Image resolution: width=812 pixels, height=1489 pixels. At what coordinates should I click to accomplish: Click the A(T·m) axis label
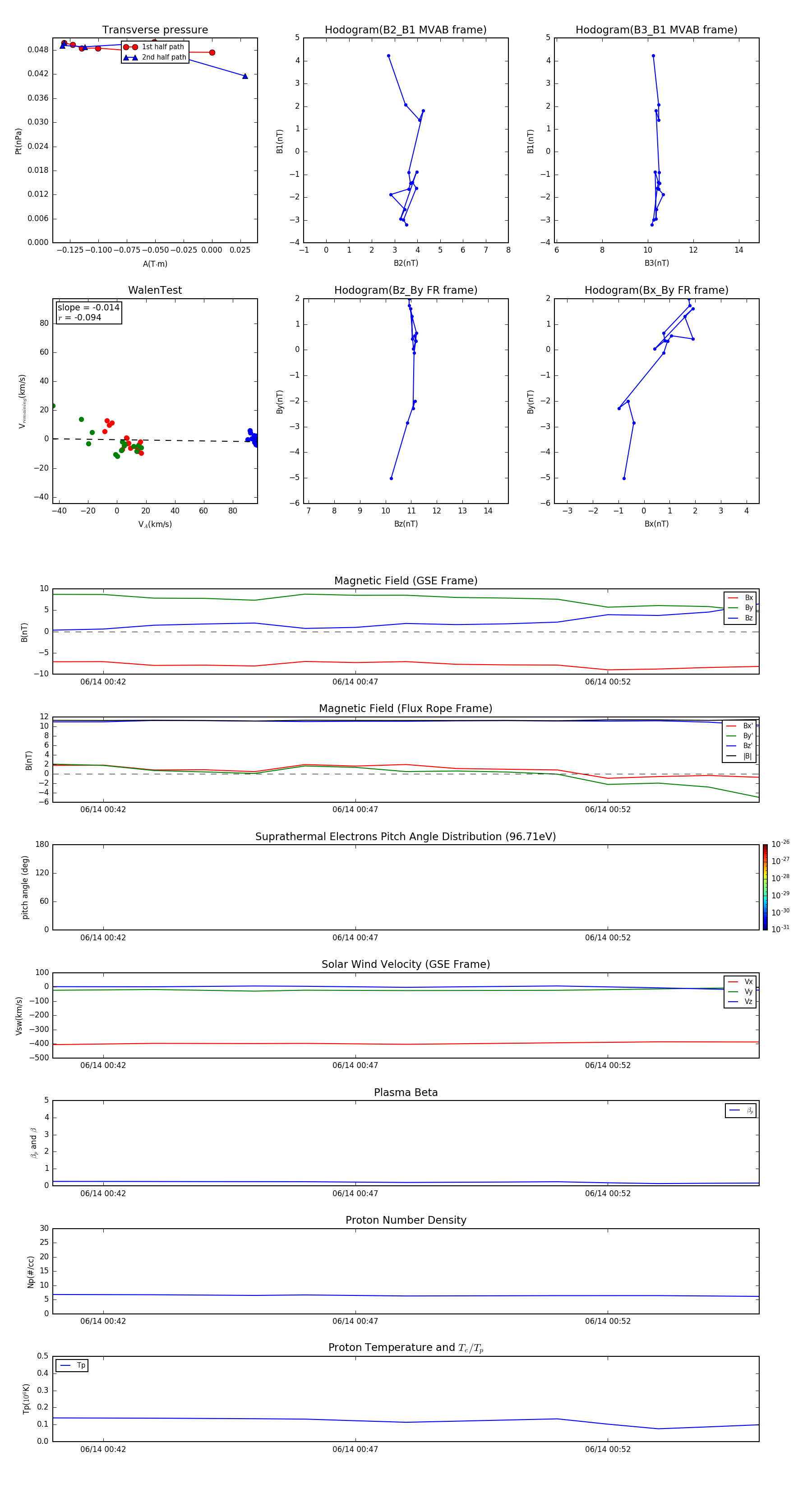(x=155, y=264)
